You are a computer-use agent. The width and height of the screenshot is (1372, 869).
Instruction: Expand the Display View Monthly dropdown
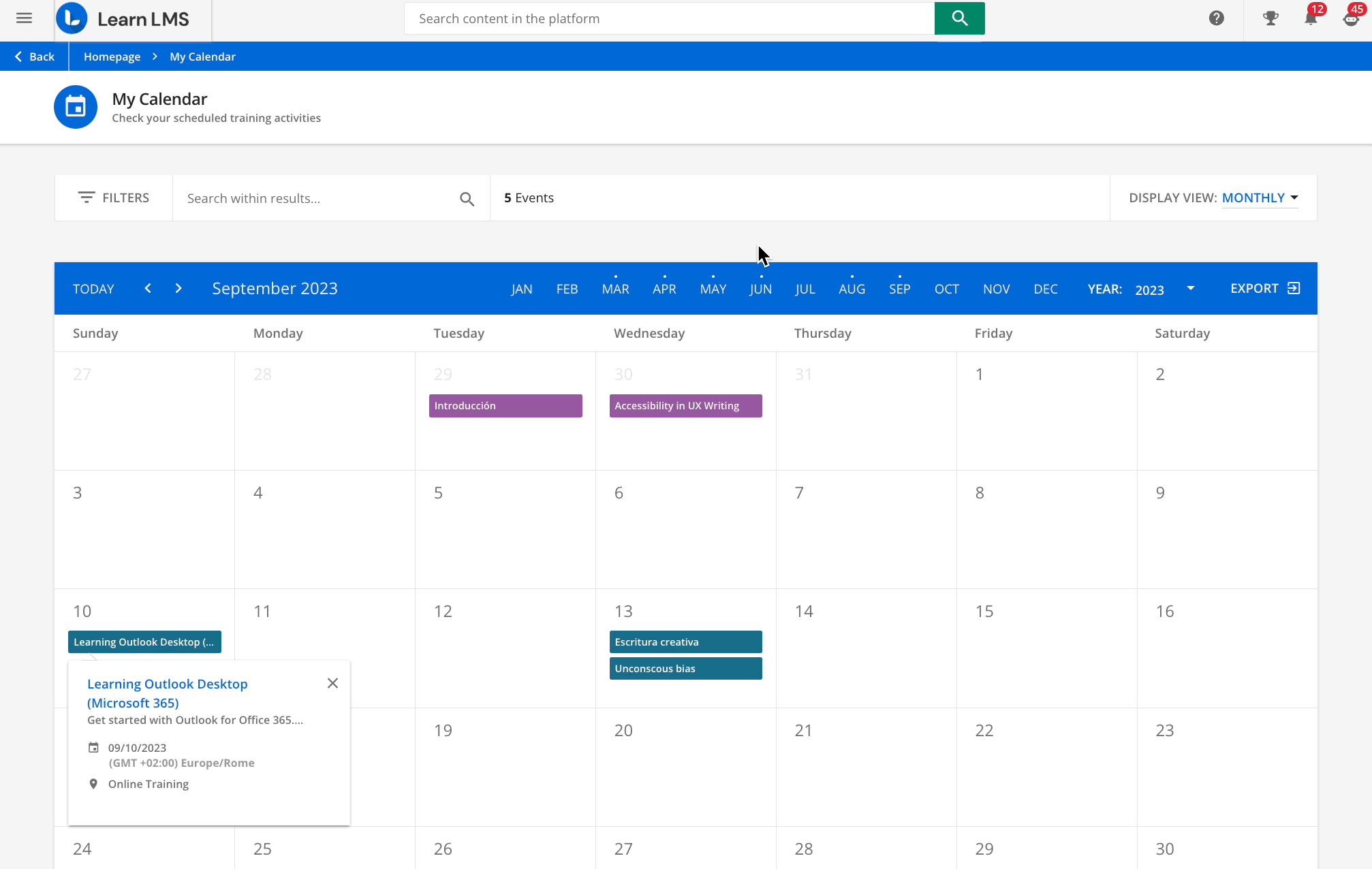tap(1260, 197)
